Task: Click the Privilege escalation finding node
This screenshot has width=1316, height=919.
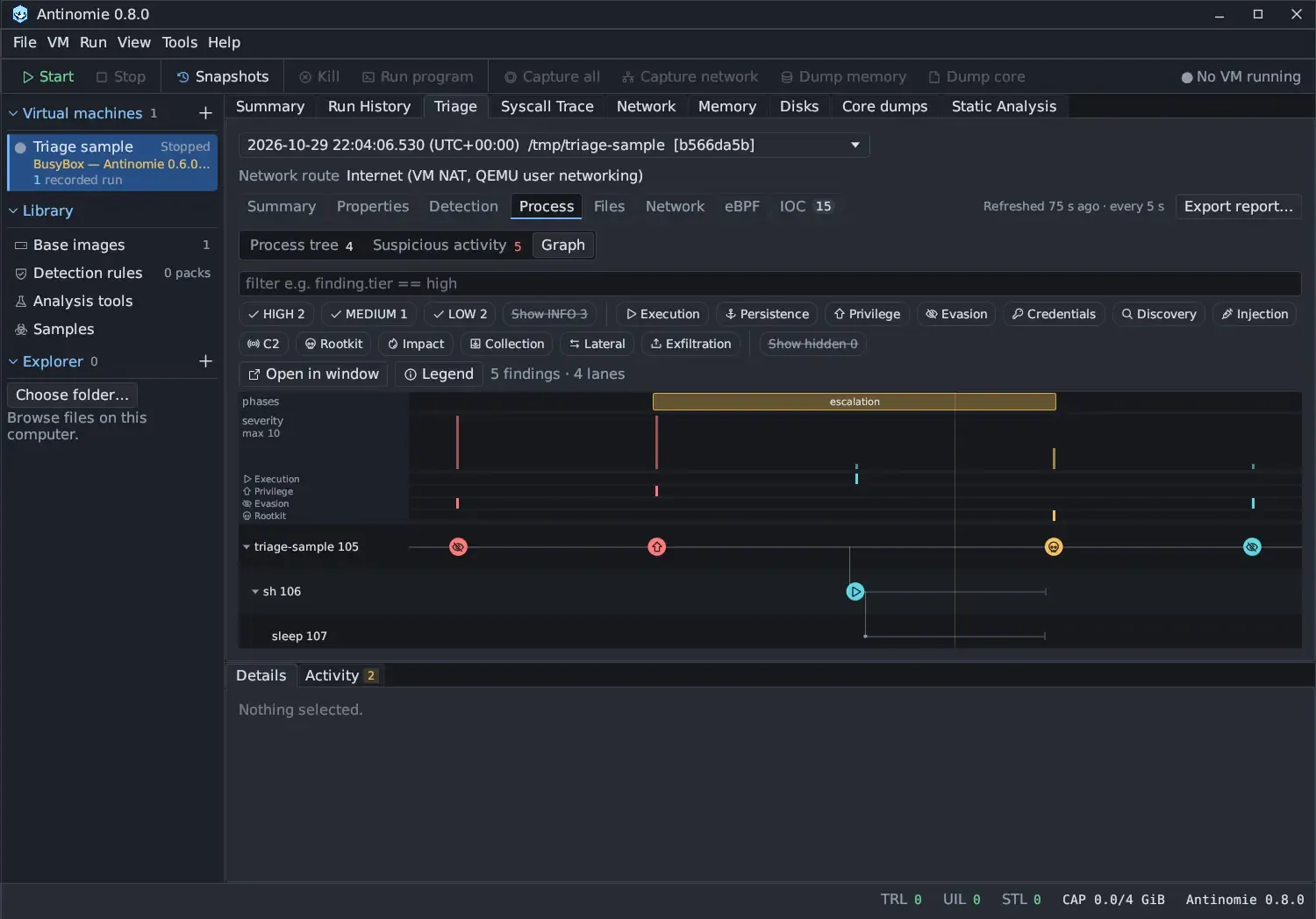Action: [656, 547]
